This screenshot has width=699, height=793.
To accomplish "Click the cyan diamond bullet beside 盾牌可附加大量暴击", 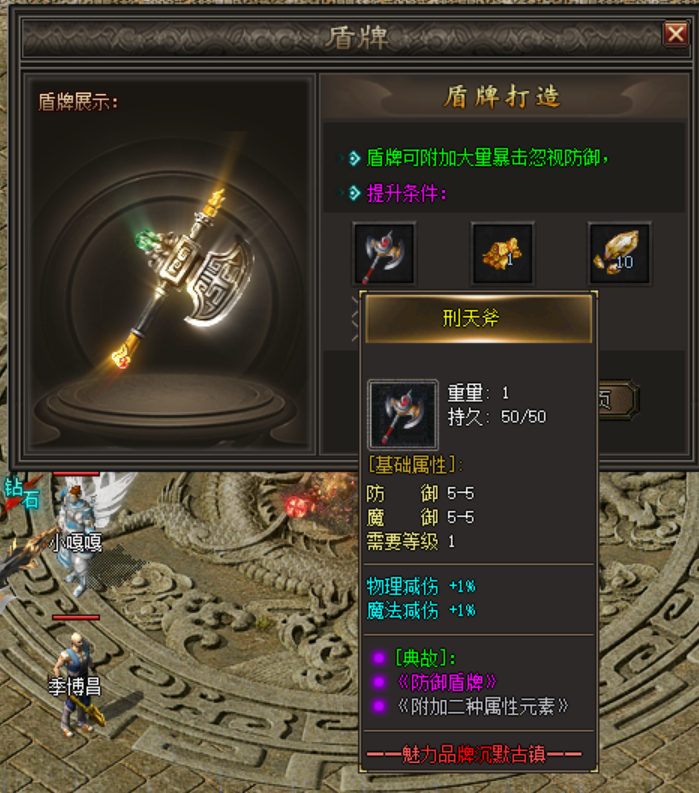I will tap(355, 158).
